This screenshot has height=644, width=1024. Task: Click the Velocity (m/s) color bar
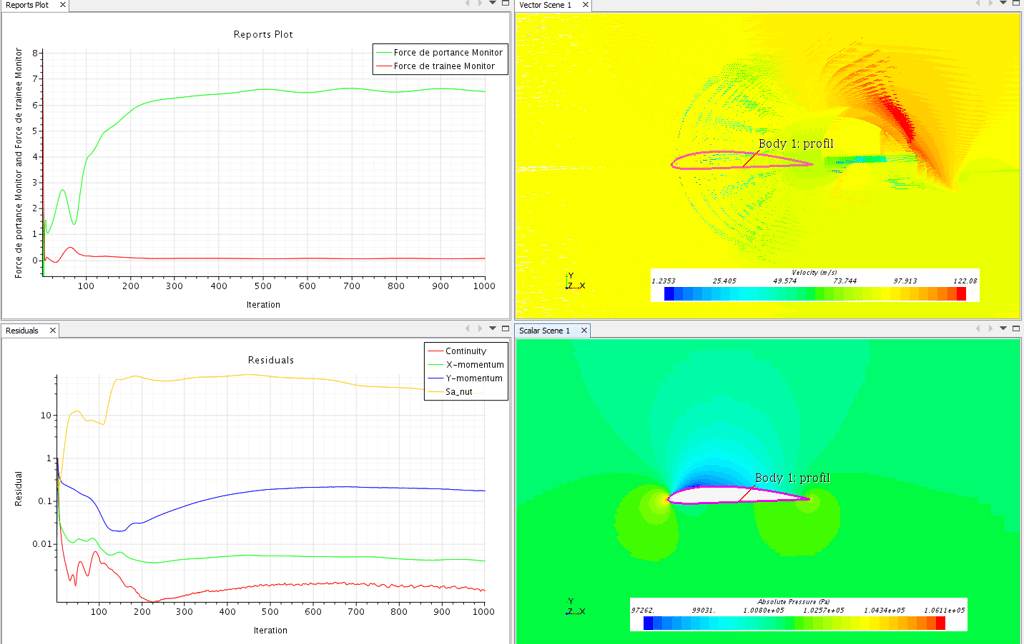814,294
